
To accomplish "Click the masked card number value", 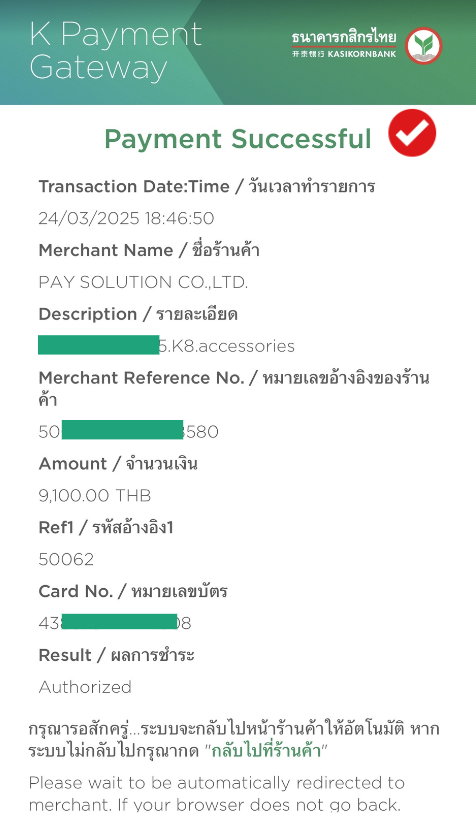I will [x=115, y=623].
